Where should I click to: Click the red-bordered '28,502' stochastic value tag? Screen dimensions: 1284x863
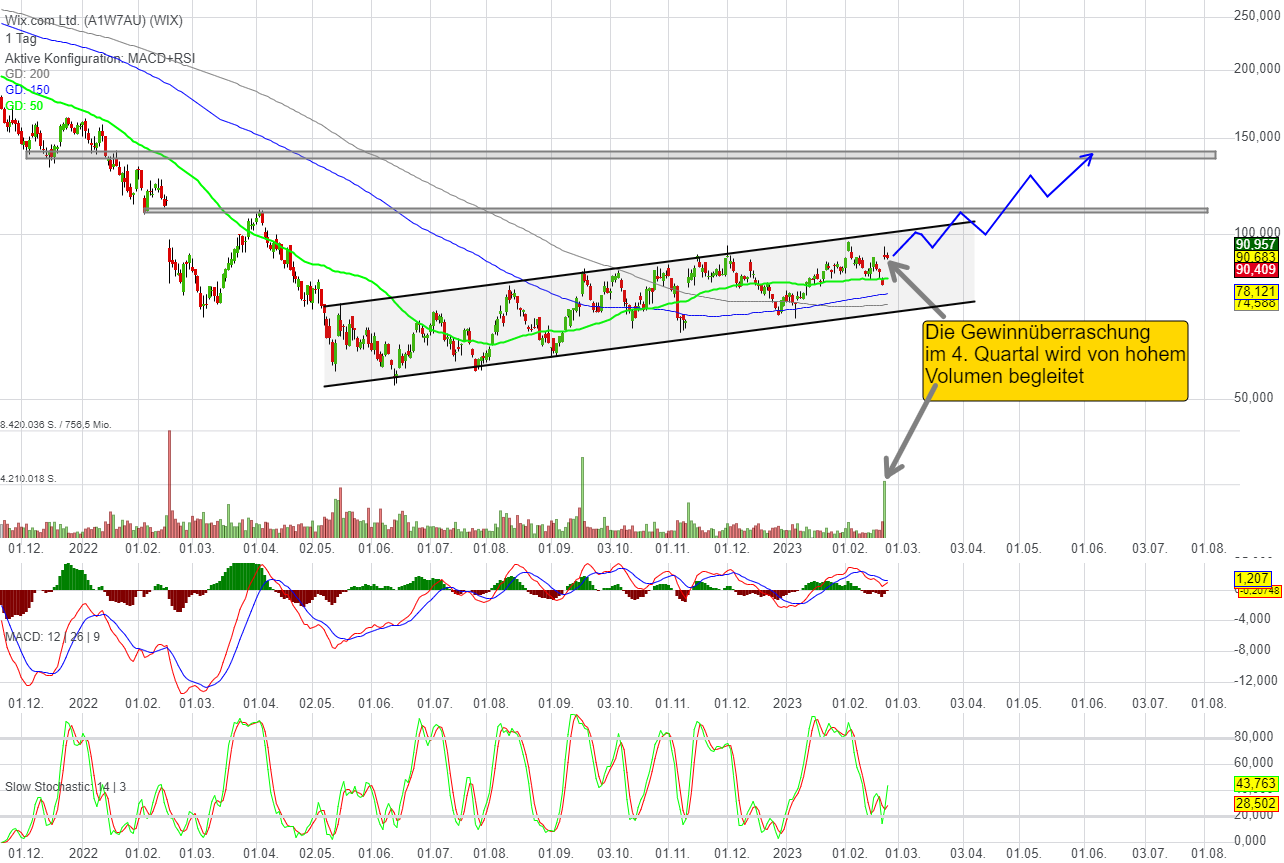click(x=1255, y=803)
